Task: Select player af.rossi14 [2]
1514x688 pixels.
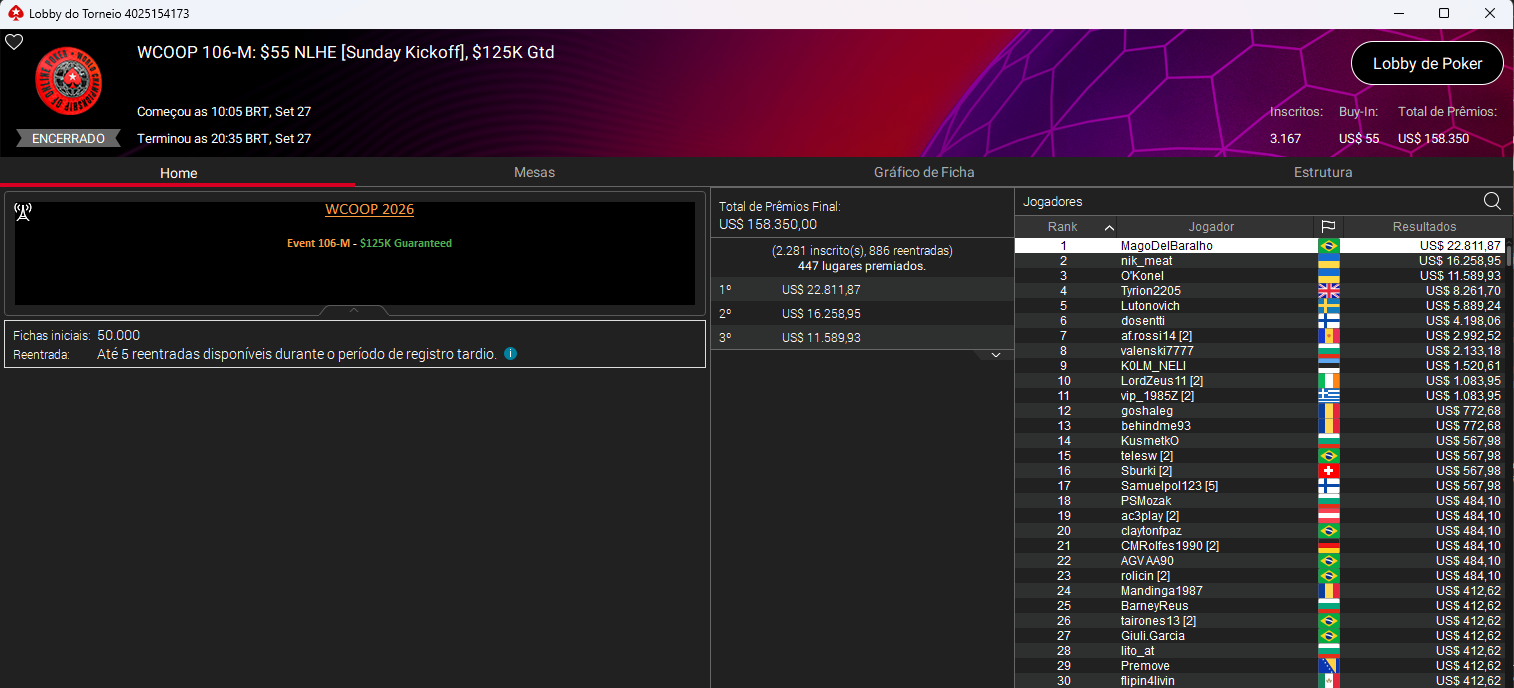Action: point(1260,336)
